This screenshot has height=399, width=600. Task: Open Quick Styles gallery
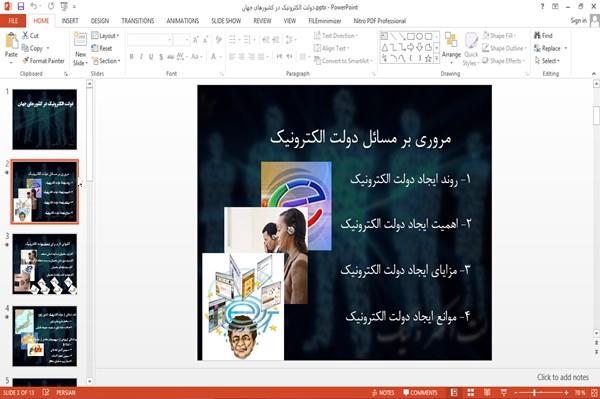pos(471,49)
